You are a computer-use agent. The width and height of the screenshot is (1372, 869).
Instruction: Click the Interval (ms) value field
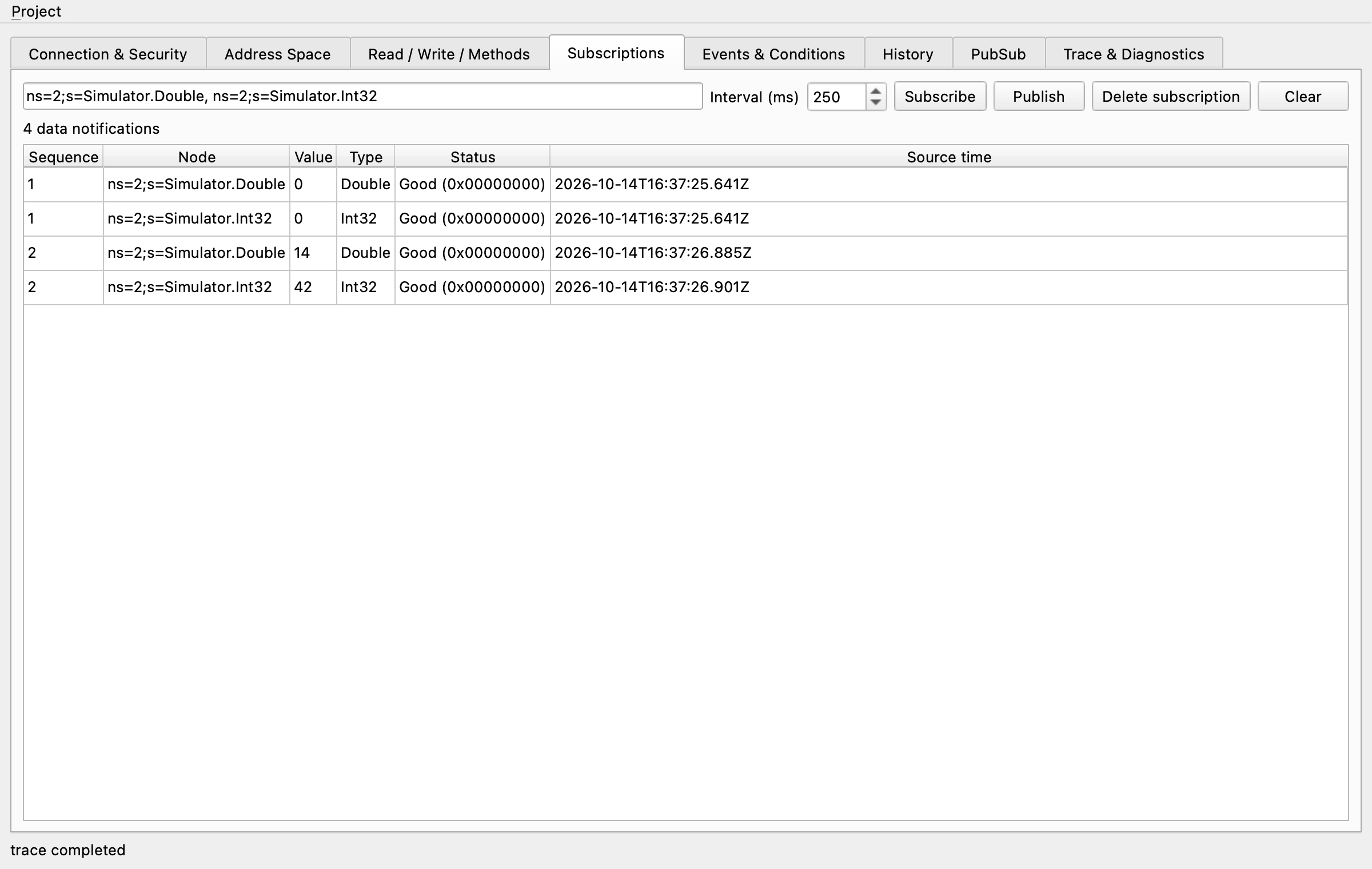[836, 97]
